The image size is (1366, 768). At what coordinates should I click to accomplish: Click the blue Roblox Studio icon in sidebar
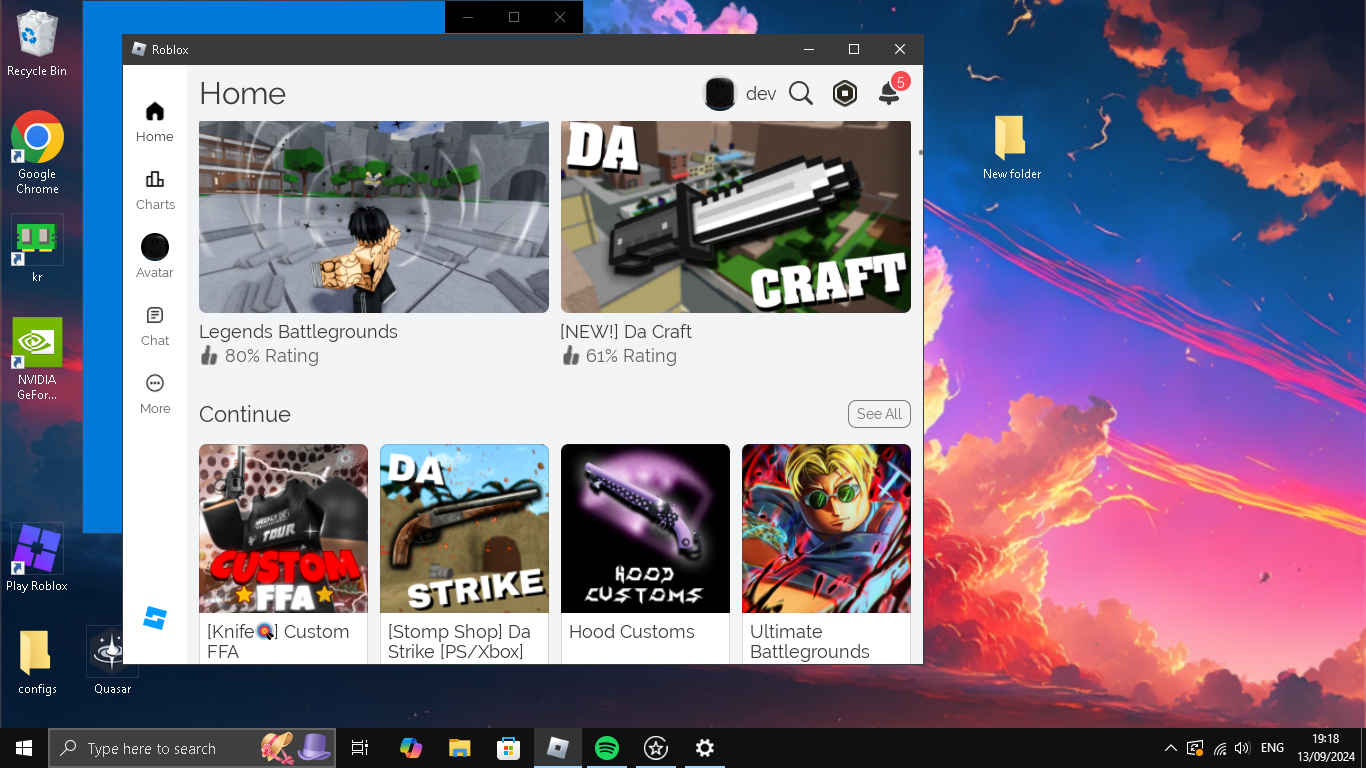pyautogui.click(x=155, y=618)
